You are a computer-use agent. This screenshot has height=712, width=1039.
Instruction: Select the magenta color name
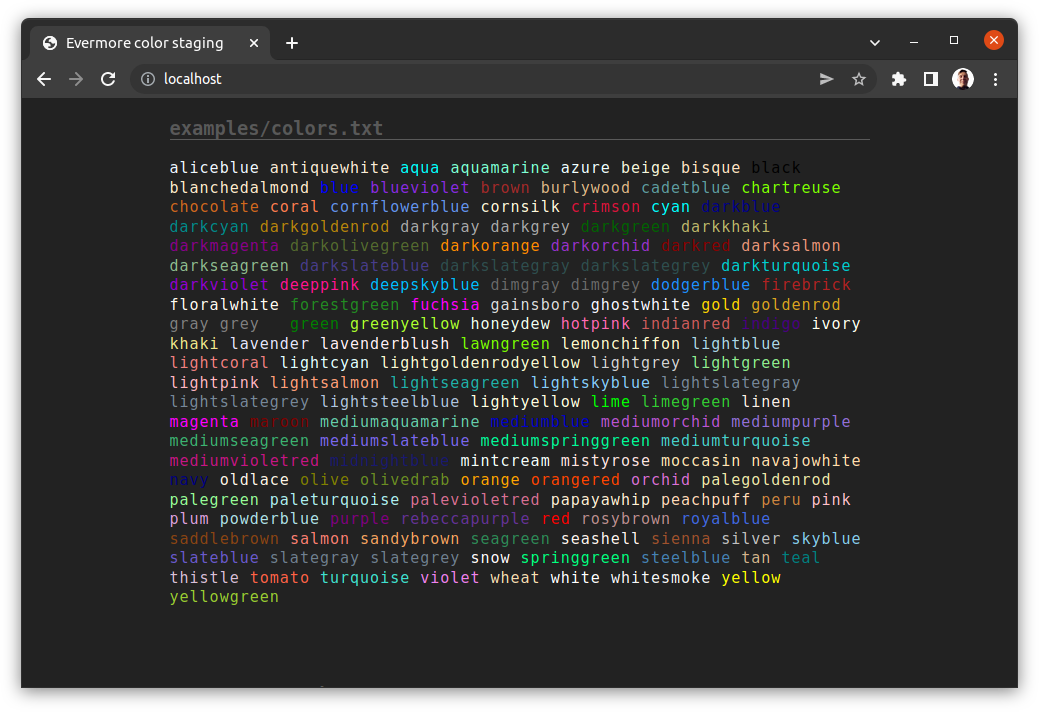coord(204,421)
